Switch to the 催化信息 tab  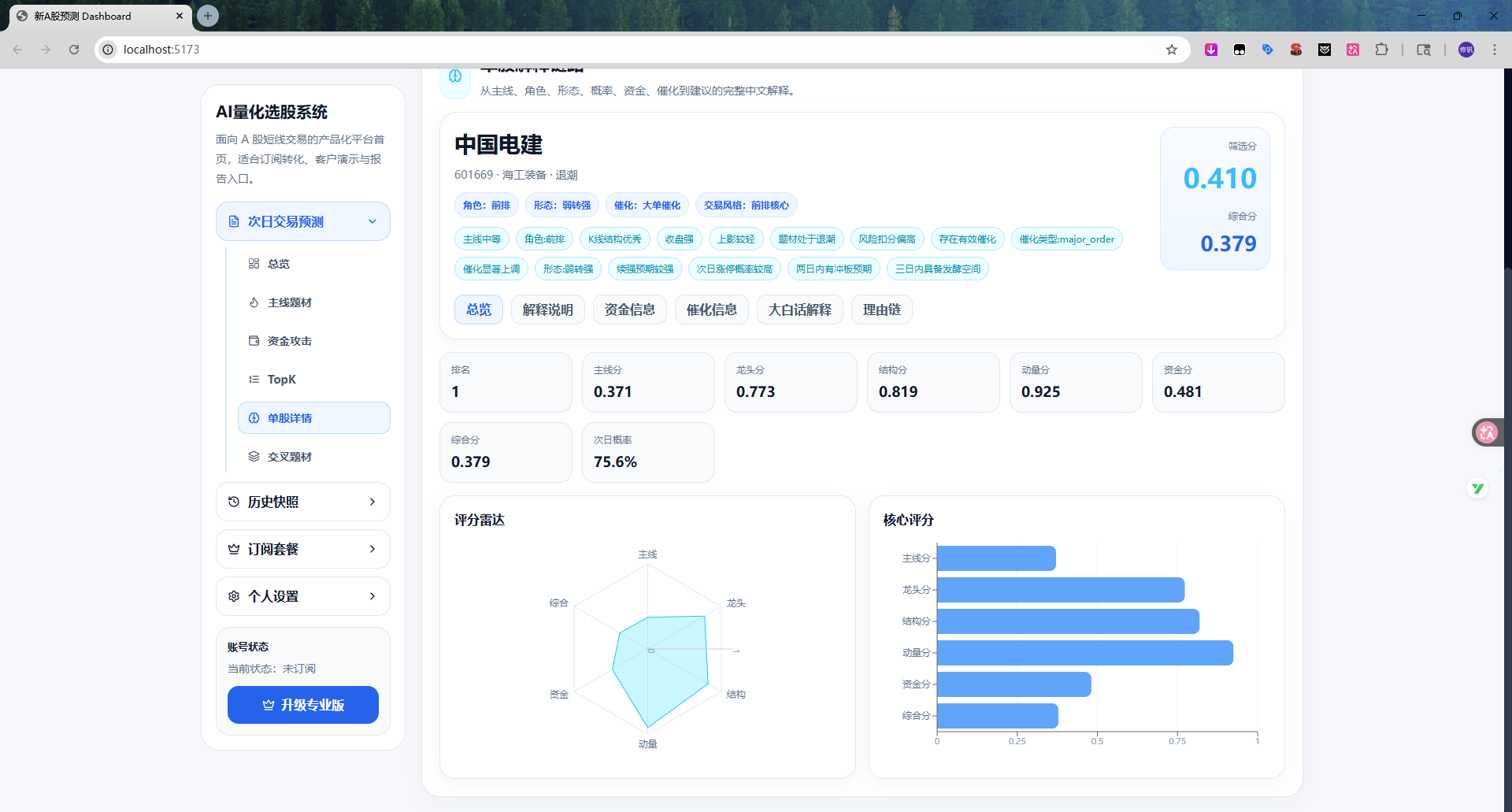tap(712, 310)
